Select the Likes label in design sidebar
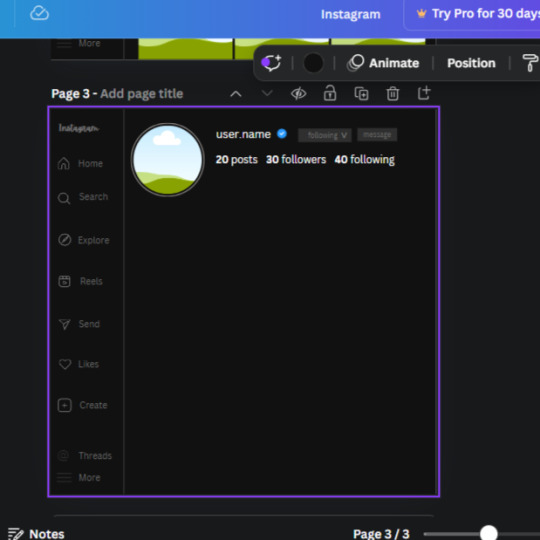The image size is (540, 540). click(89, 364)
